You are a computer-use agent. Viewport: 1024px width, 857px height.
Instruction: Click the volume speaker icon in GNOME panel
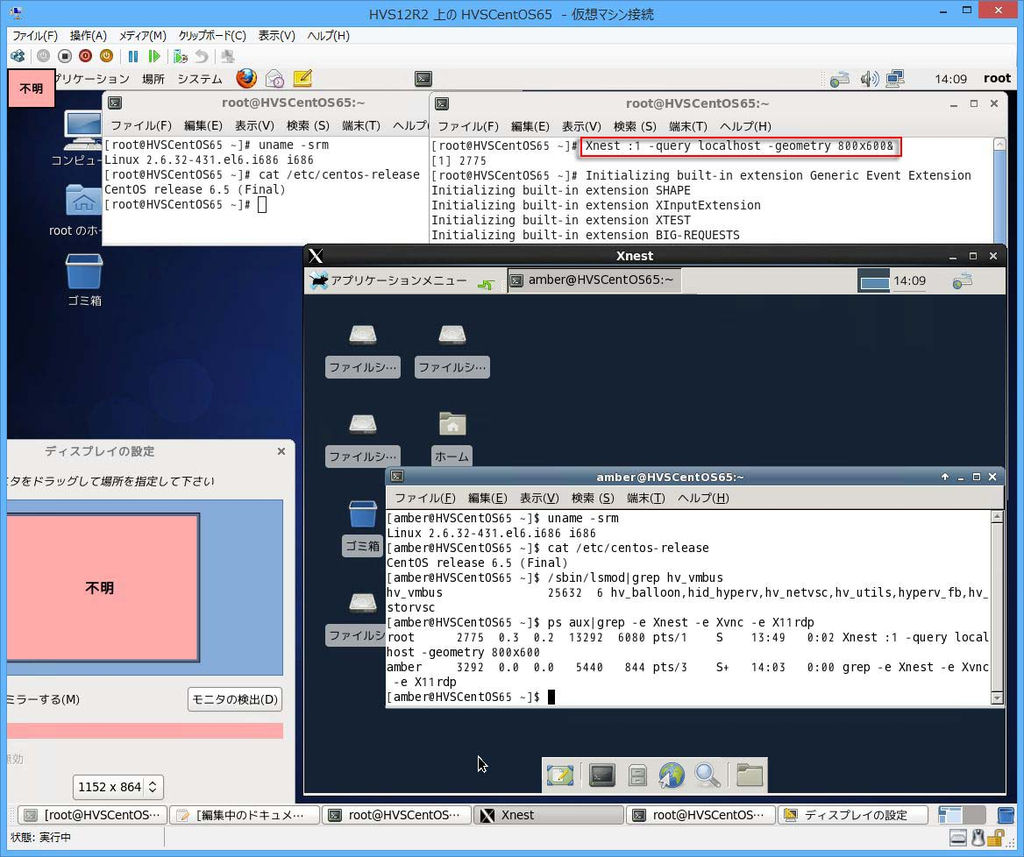coord(869,79)
